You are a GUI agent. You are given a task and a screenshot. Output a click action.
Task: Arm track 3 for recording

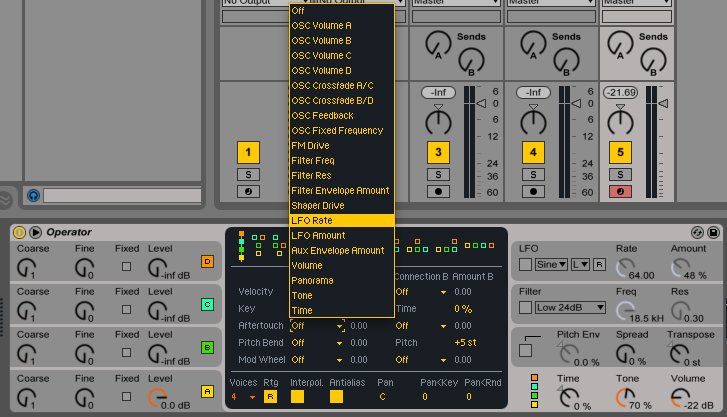tap(438, 191)
